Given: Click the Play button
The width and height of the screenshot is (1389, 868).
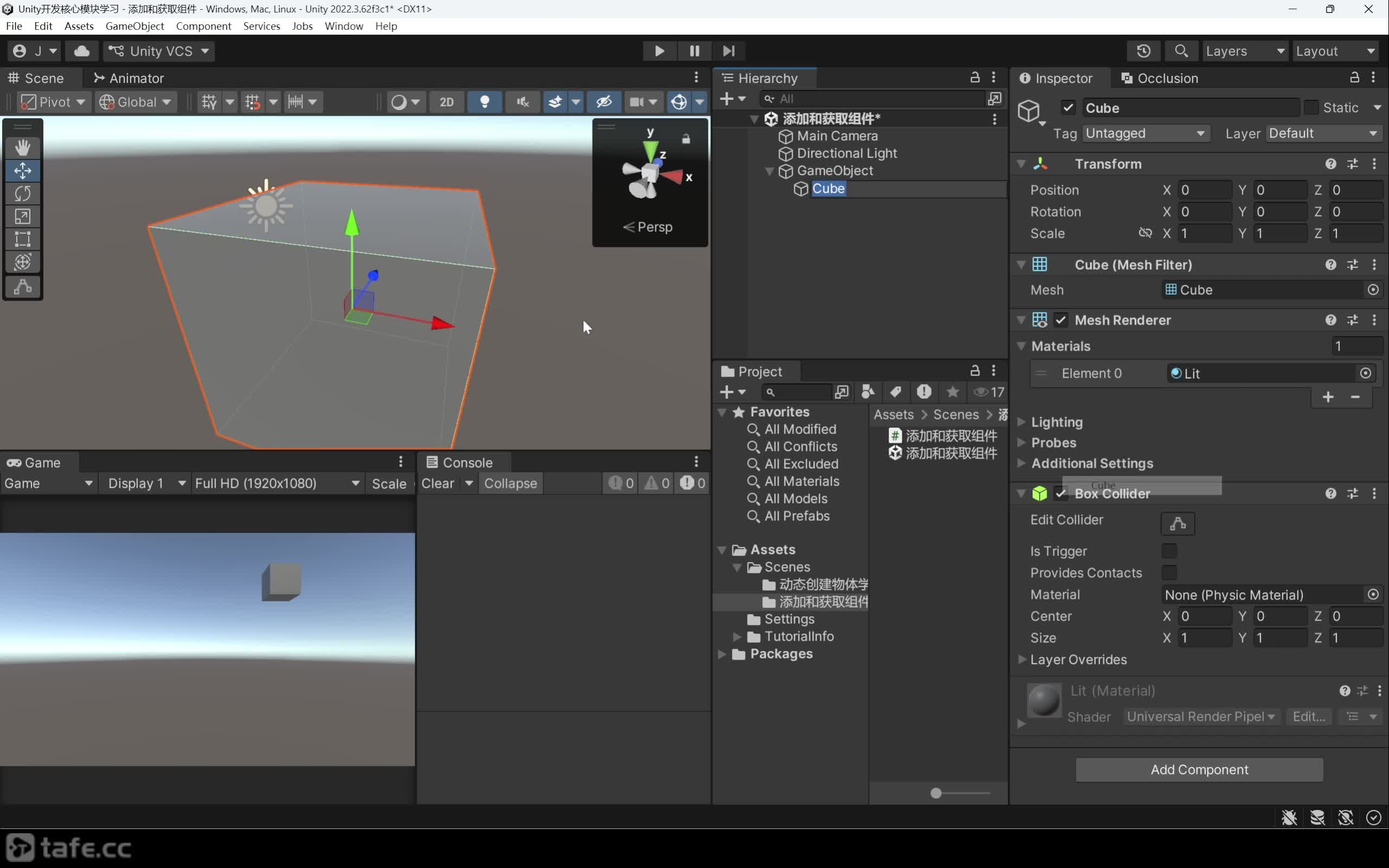Looking at the screenshot, I should tap(659, 51).
